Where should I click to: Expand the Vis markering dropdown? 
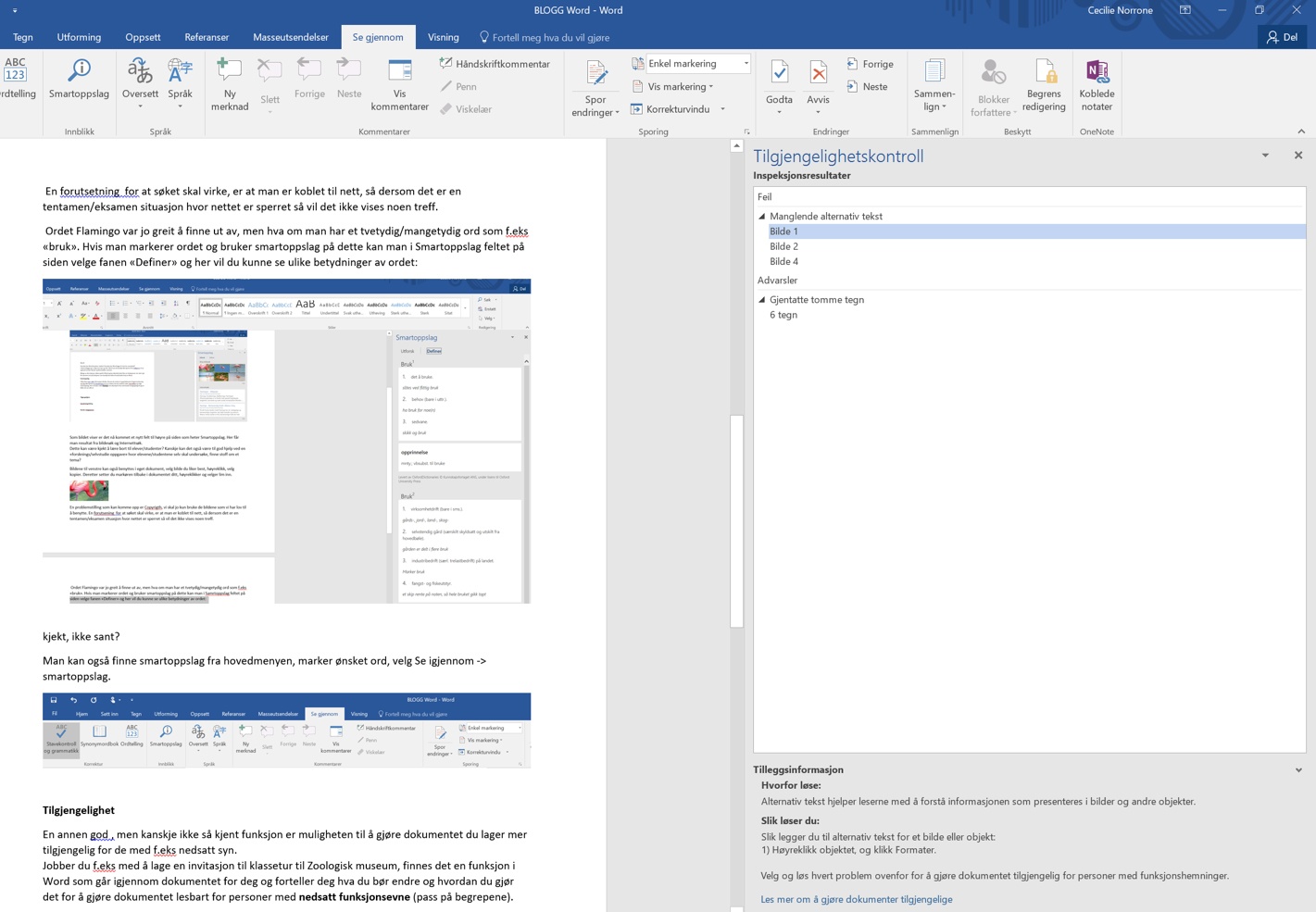(678, 87)
